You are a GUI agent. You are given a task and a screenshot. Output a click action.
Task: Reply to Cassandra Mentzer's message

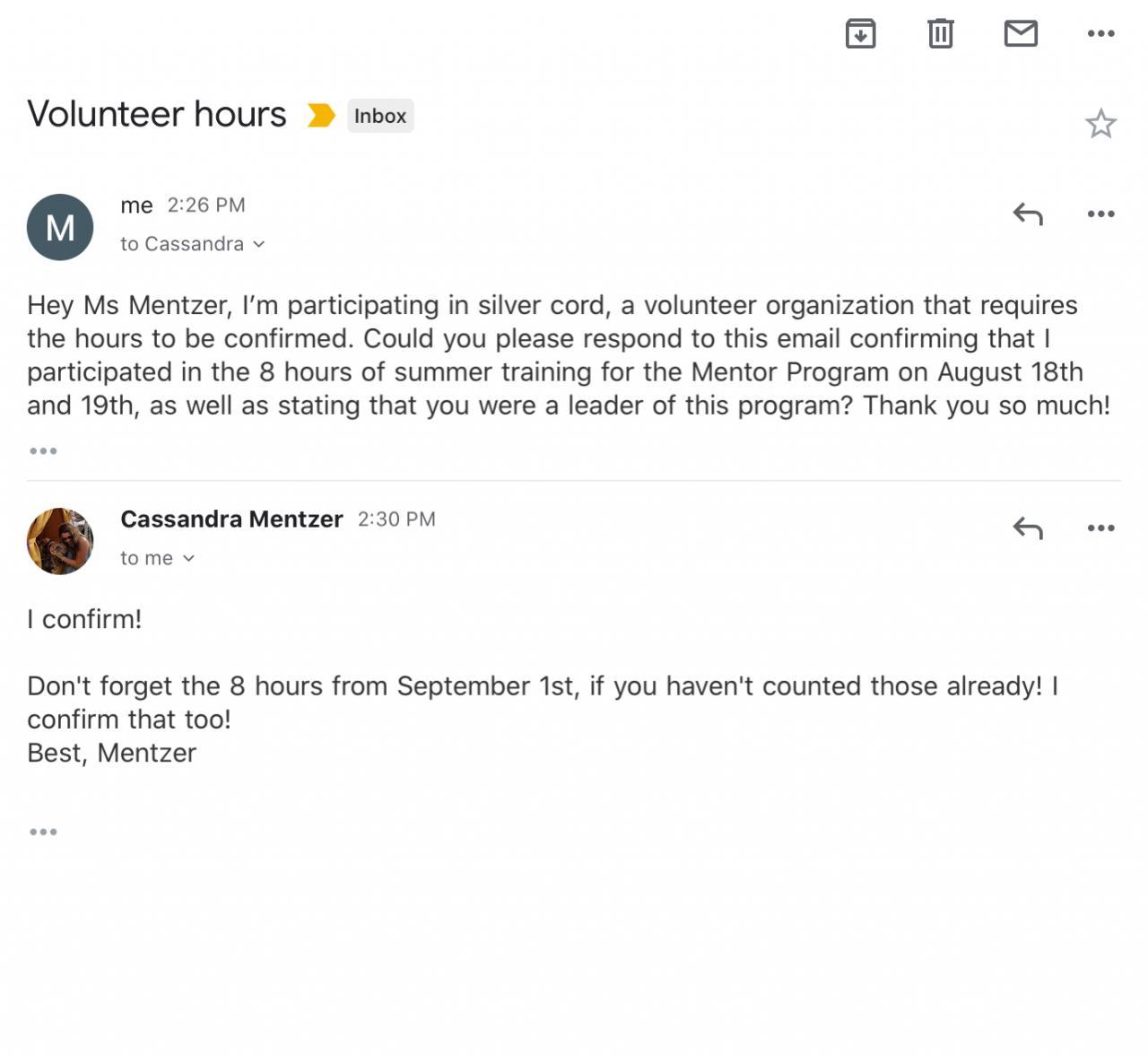pos(1028,528)
